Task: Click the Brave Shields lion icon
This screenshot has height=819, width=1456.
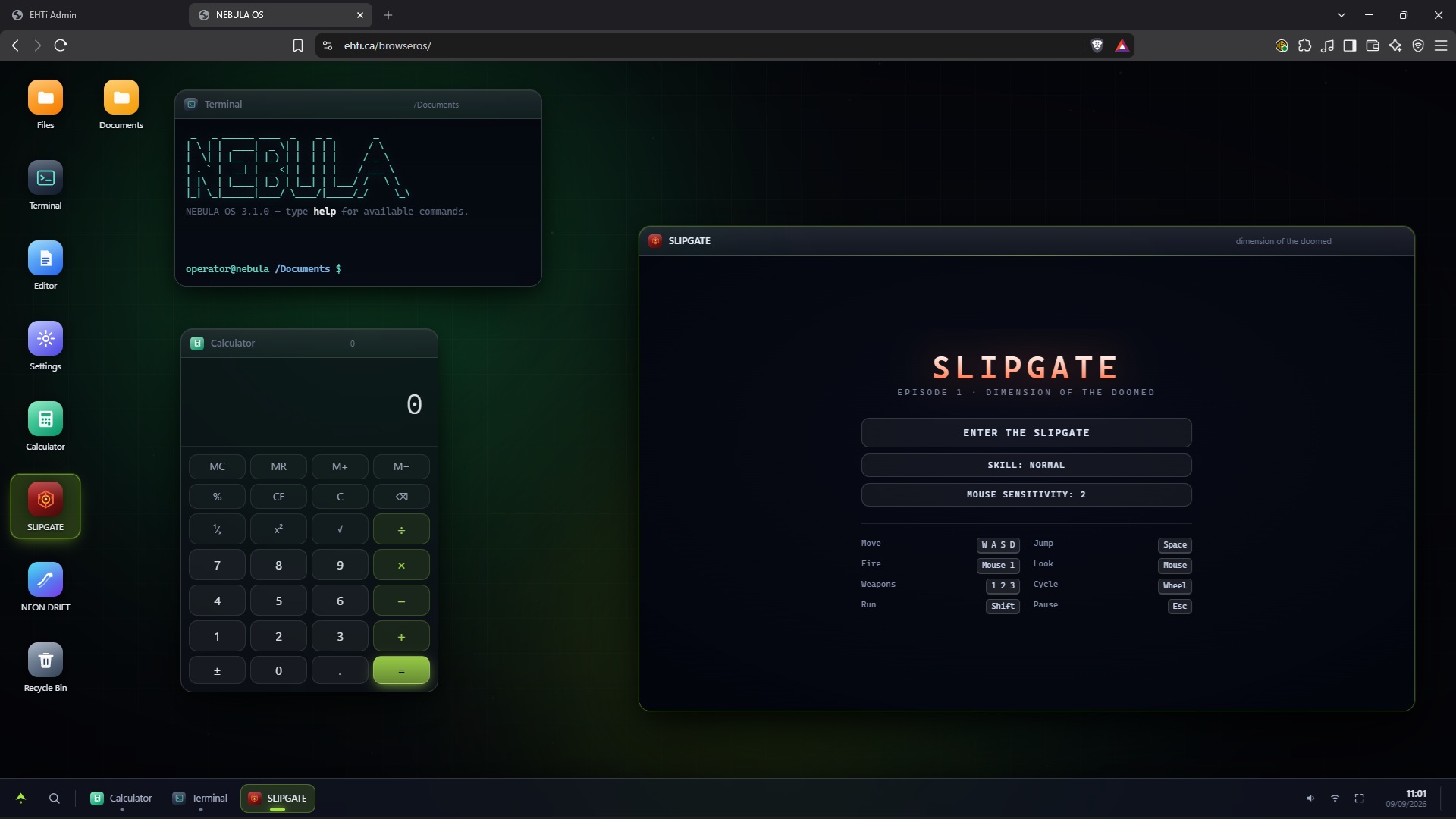Action: tap(1097, 45)
